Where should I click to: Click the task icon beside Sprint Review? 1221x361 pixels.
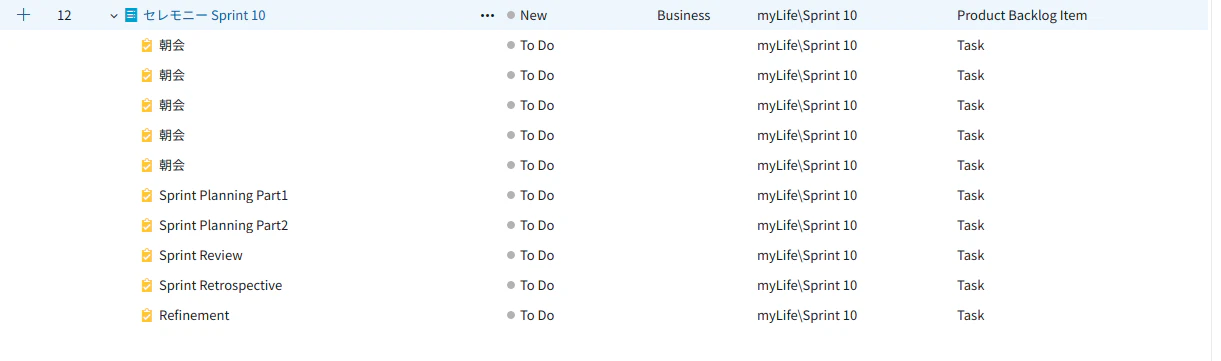click(x=148, y=255)
